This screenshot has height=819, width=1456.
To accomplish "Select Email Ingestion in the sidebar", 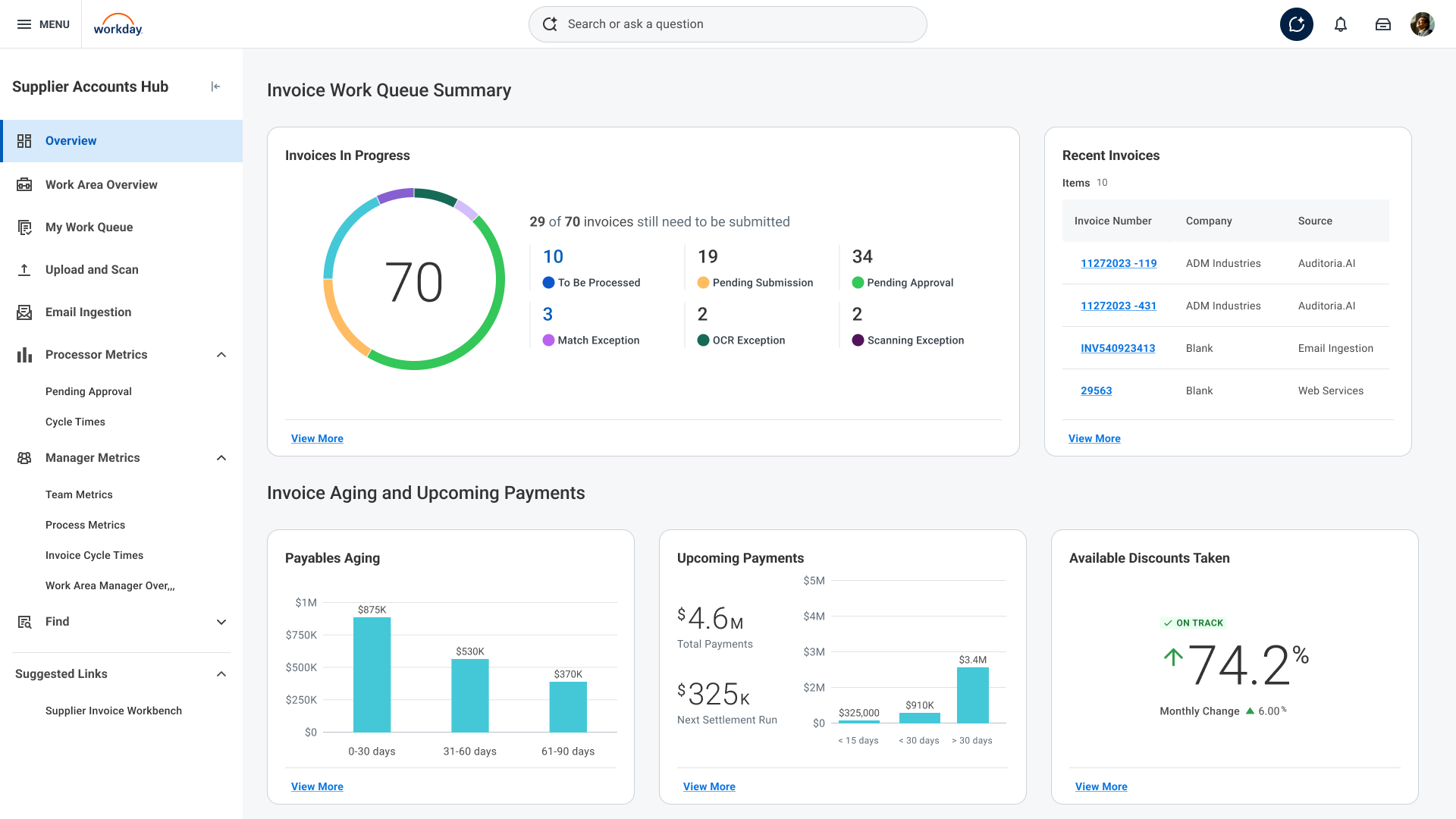I will pos(88,312).
